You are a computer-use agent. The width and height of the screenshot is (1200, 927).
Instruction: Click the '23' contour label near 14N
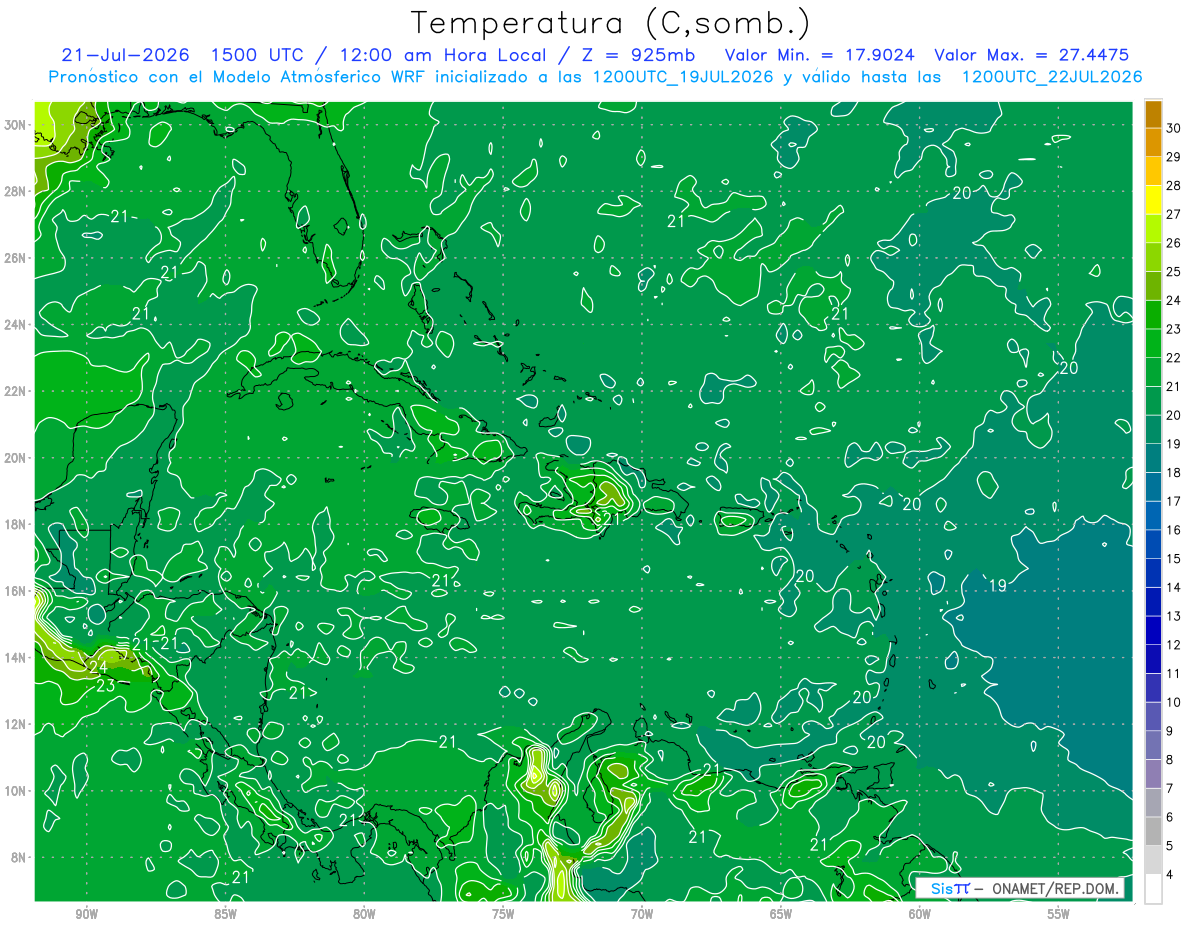(x=105, y=687)
